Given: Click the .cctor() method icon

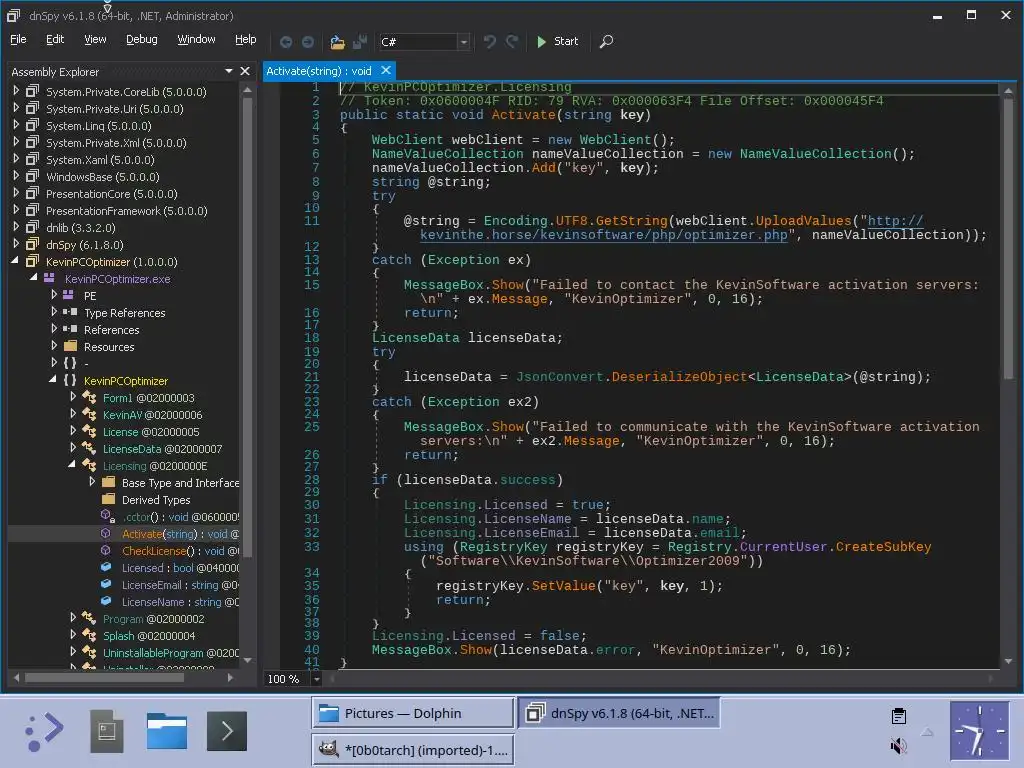Looking at the screenshot, I should 108,516.
